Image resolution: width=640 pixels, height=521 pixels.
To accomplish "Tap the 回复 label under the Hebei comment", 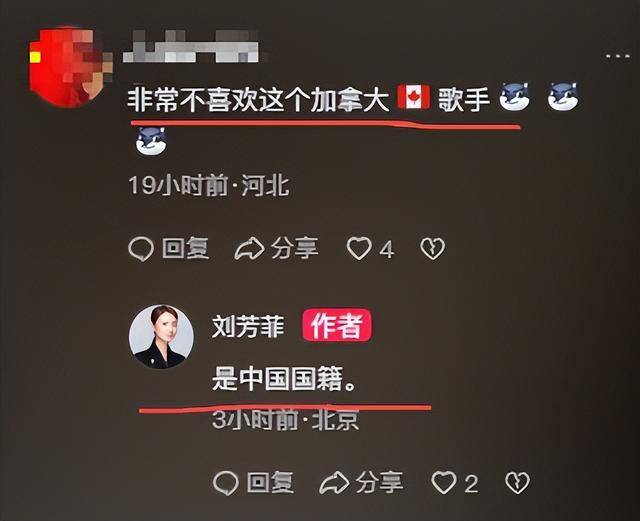I will coord(186,248).
